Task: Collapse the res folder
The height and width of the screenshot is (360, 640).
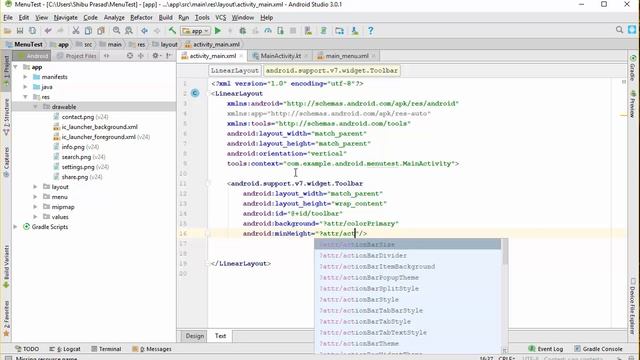Action: (25, 97)
